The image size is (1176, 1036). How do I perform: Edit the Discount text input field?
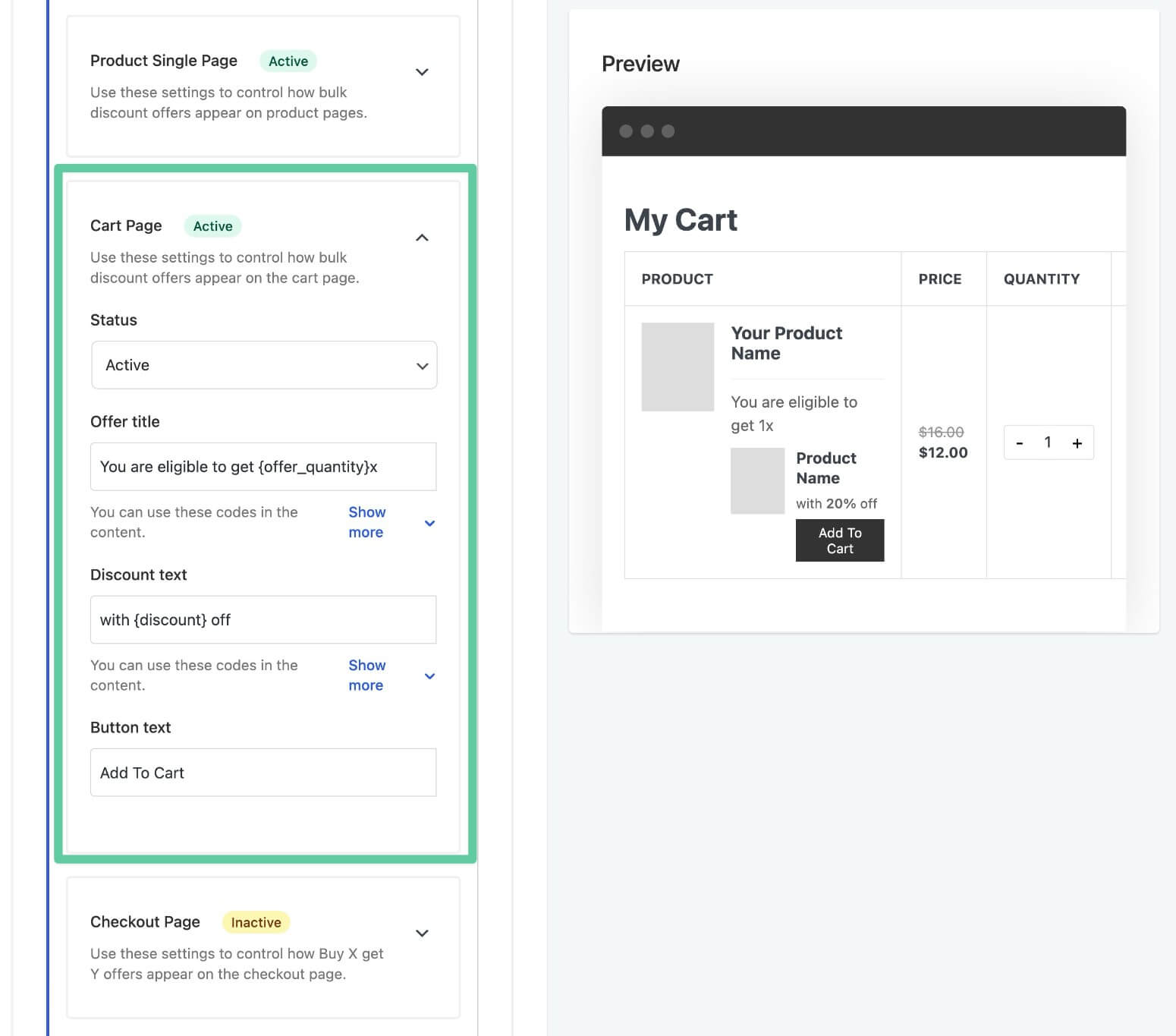pos(263,619)
